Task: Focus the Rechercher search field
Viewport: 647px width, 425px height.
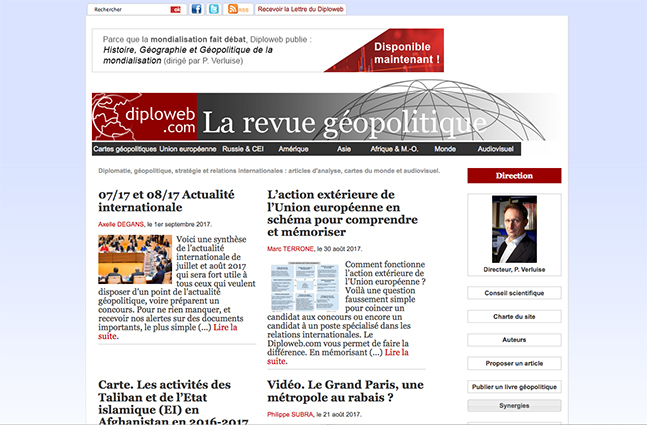Action: (130, 9)
